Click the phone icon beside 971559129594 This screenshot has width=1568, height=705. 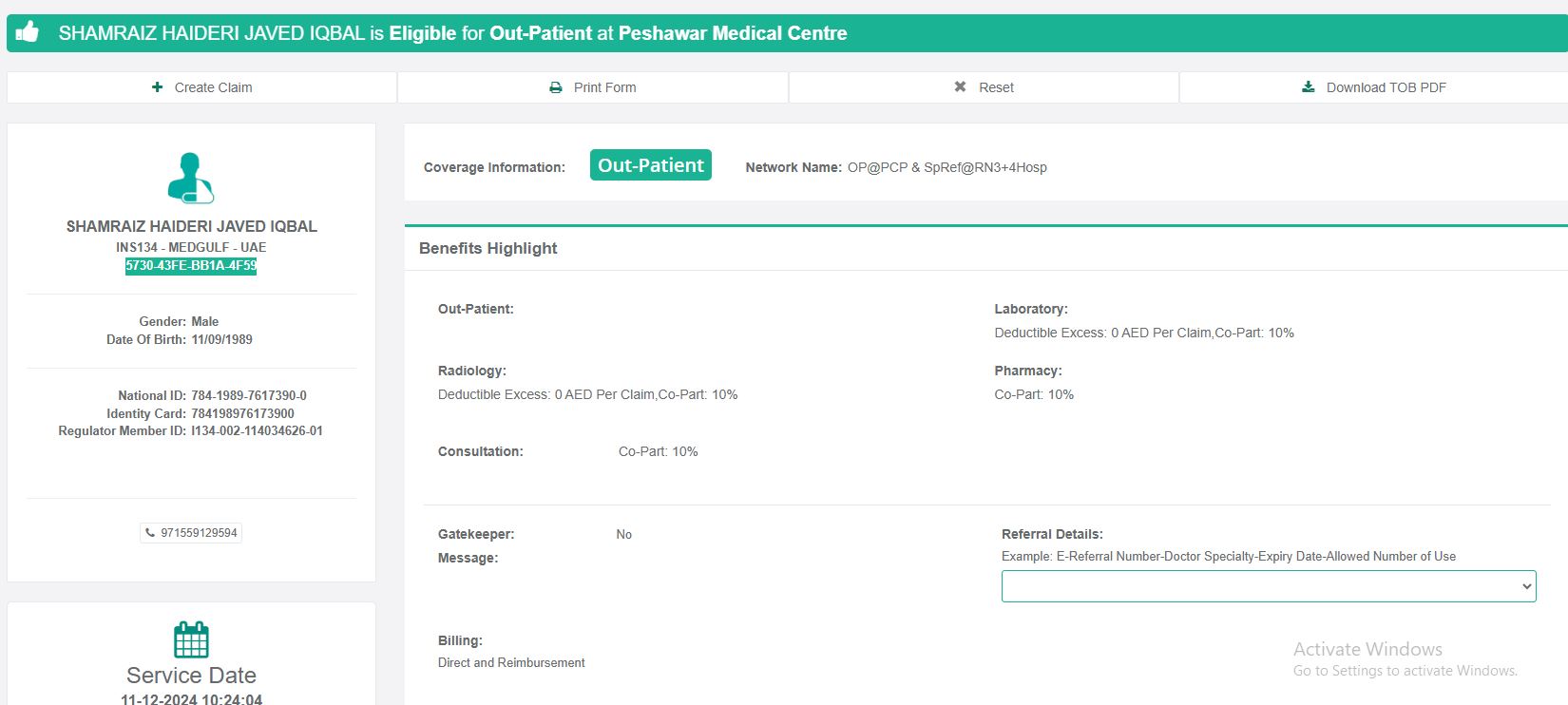click(150, 533)
